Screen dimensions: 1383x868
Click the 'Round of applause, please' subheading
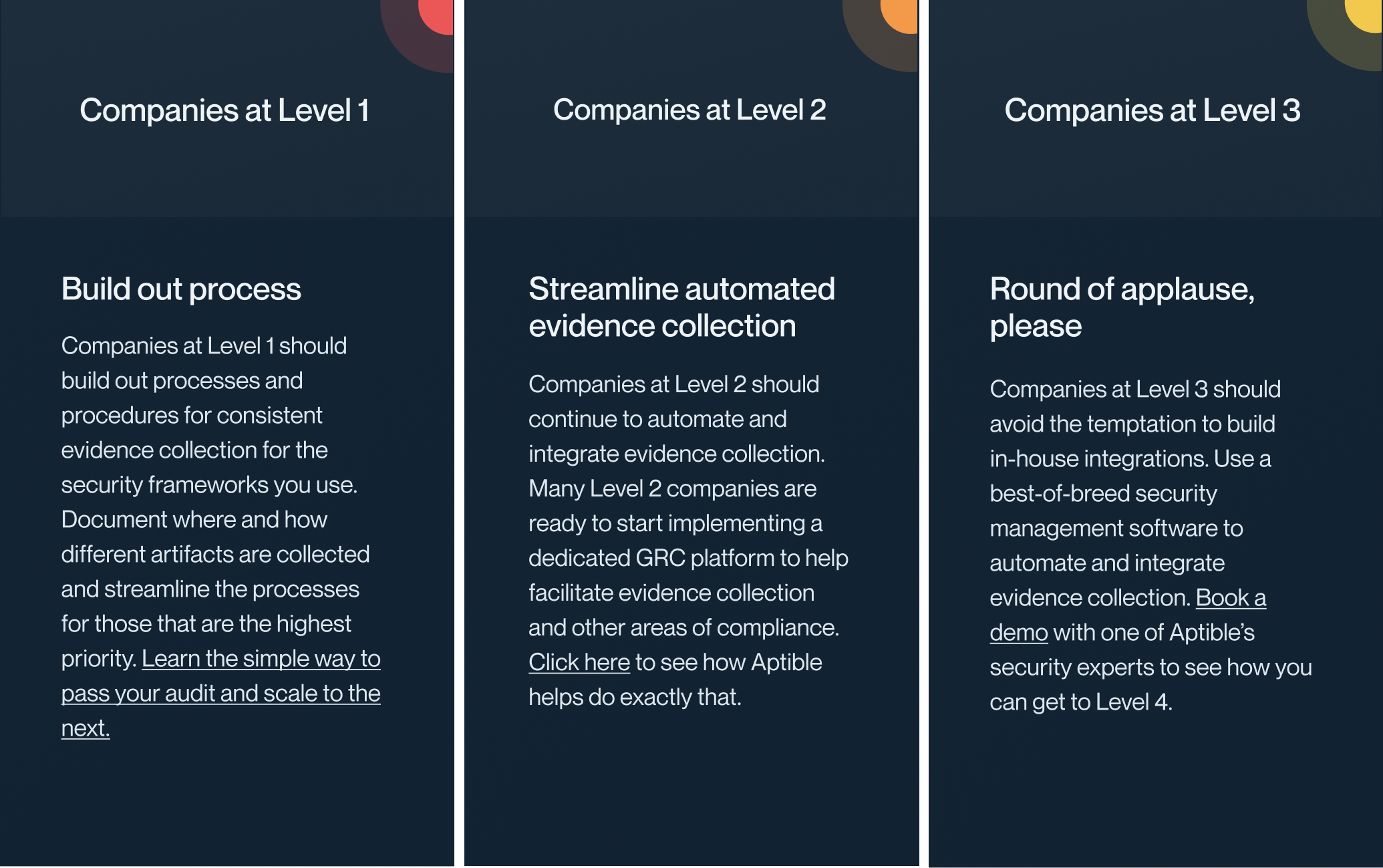[1122, 307]
